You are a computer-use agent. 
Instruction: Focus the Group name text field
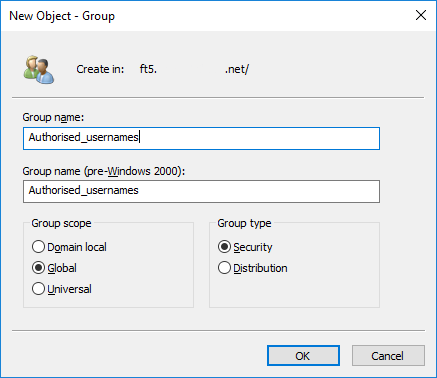[201, 138]
